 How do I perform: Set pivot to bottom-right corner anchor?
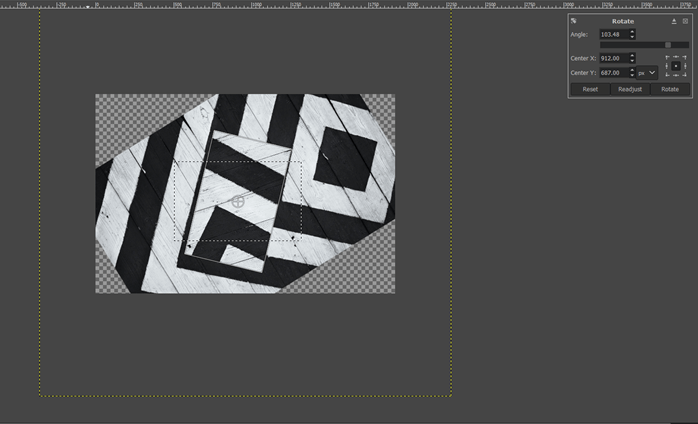click(685, 75)
